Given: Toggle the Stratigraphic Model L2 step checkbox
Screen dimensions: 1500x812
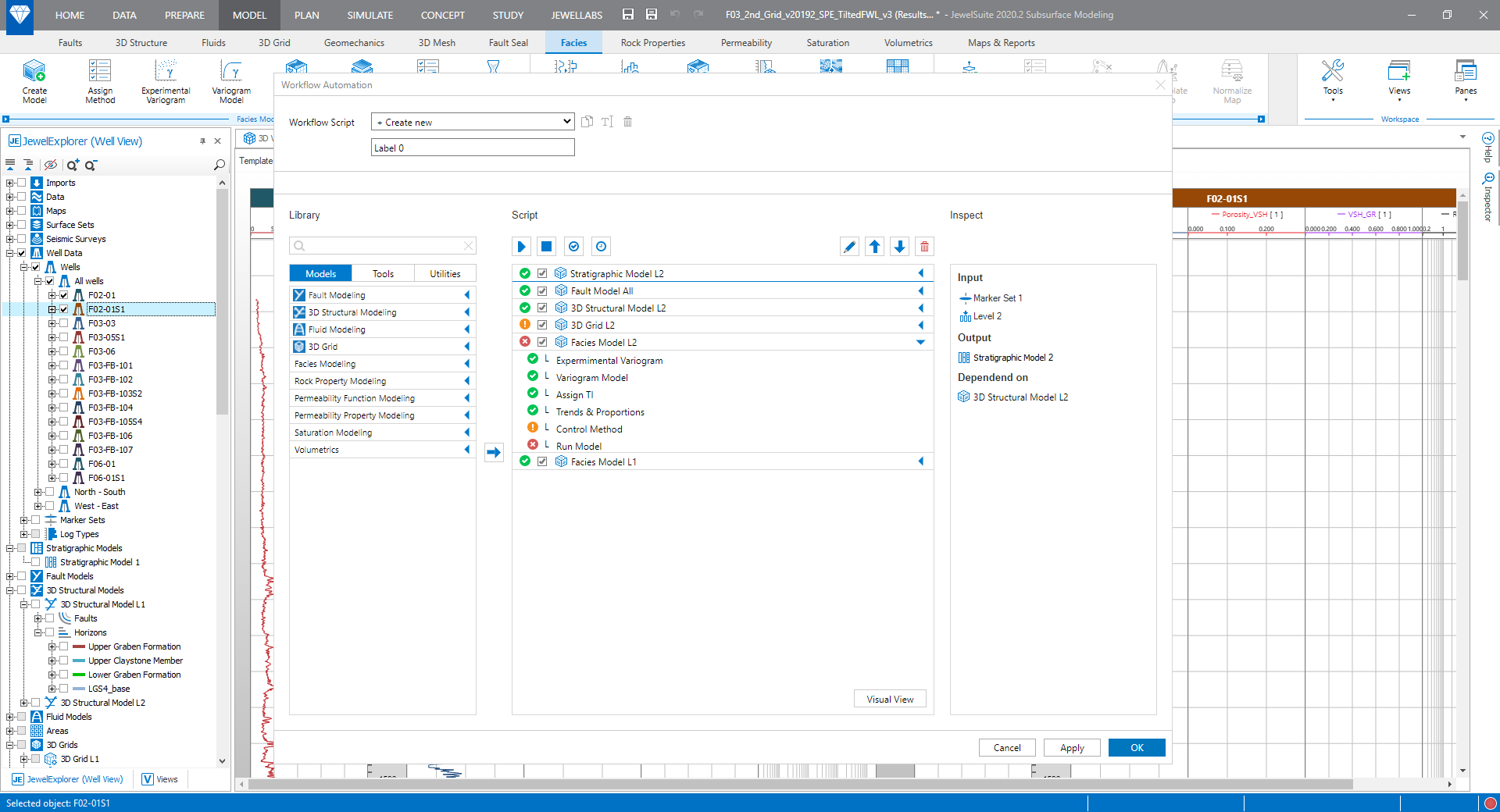Looking at the screenshot, I should point(542,273).
